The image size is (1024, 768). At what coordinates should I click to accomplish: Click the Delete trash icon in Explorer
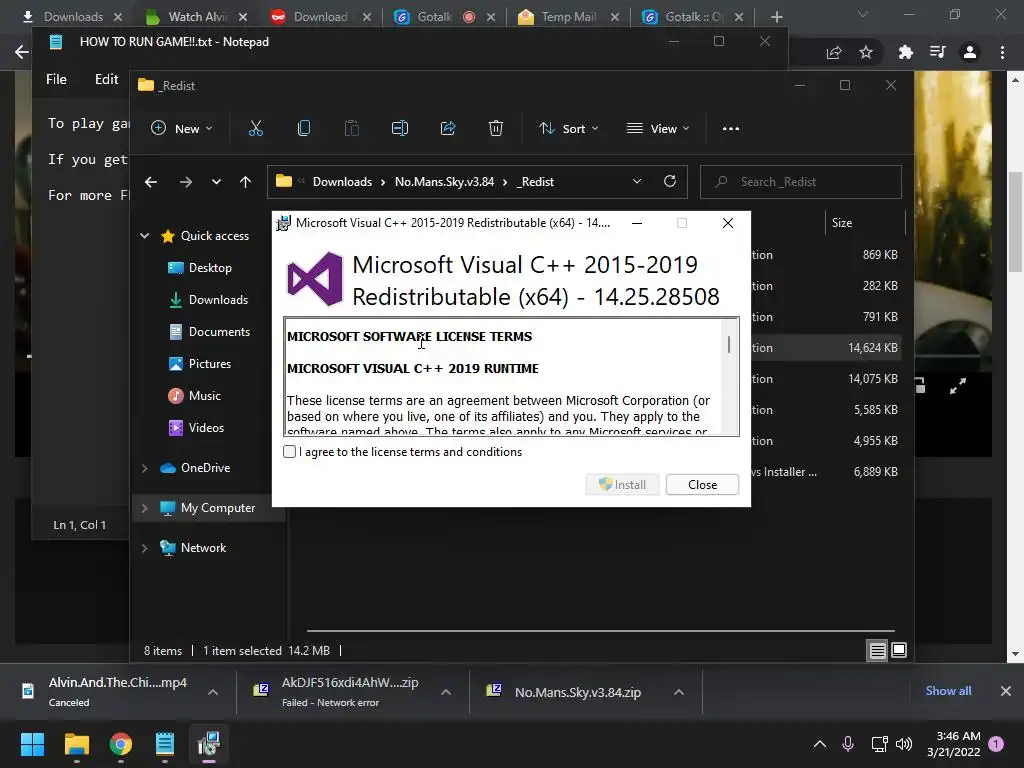[x=496, y=129]
